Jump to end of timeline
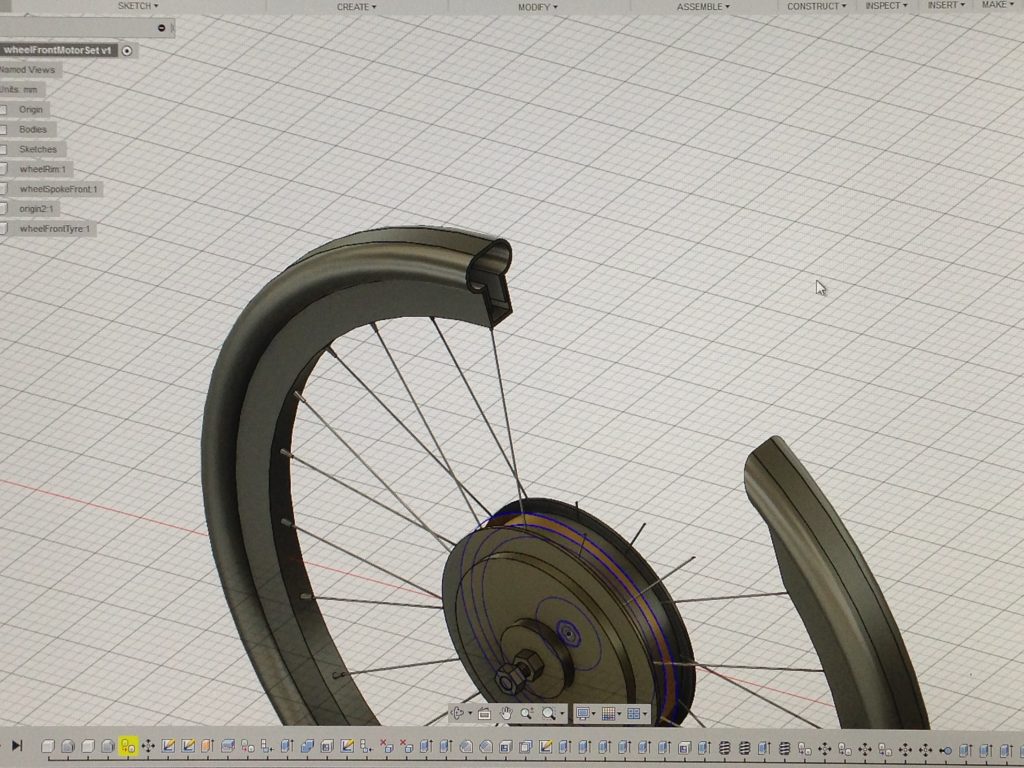 pos(17,746)
